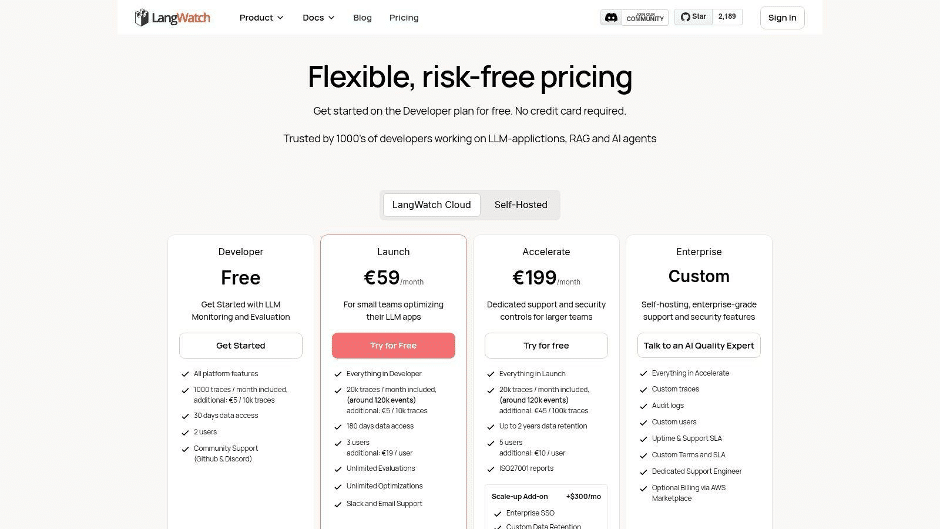
Task: Expand the Product dropdown menu
Action: point(261,18)
